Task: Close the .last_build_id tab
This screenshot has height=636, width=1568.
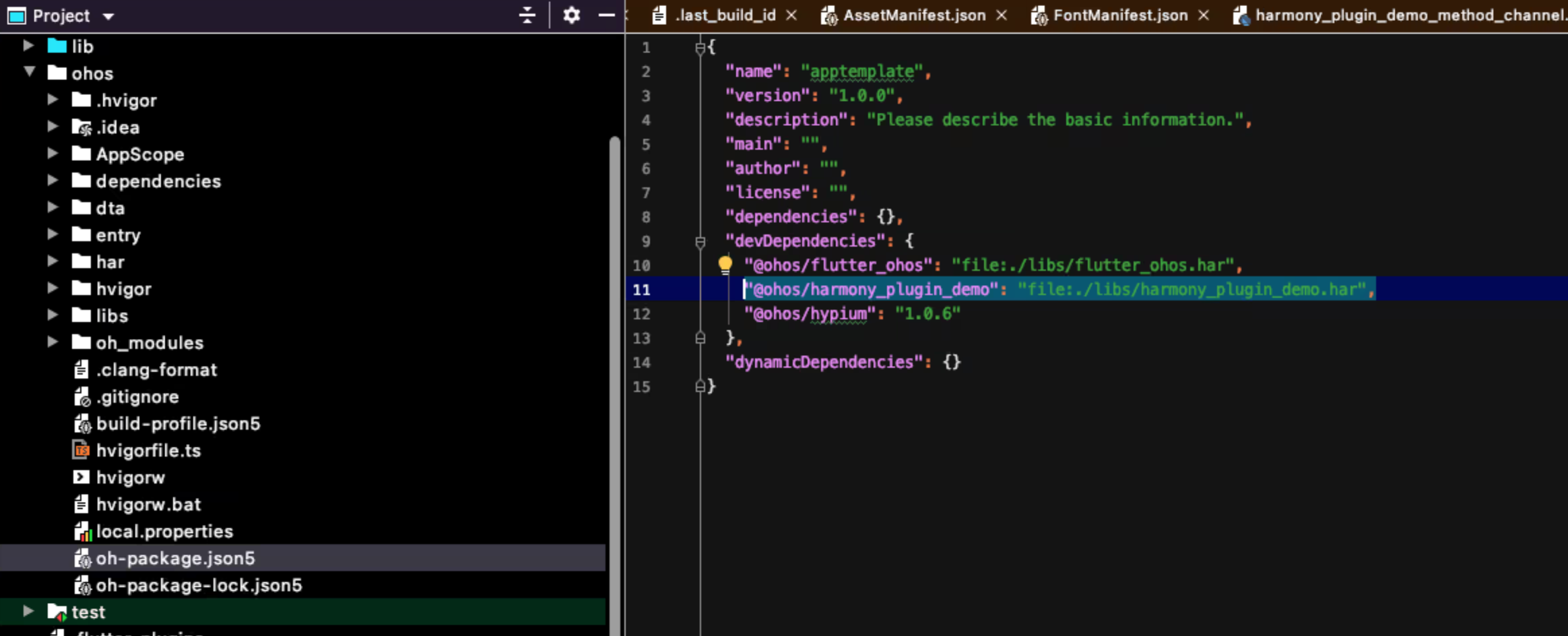Action: 791,15
